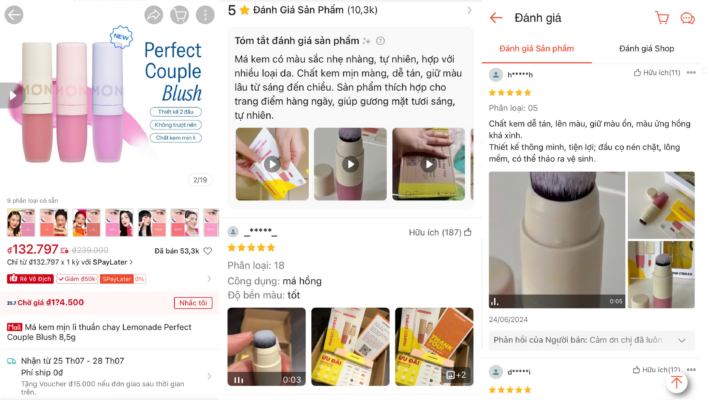The height and width of the screenshot is (400, 717).
Task: Mark the review as Hữu ích (187)
Action: [x=440, y=232]
